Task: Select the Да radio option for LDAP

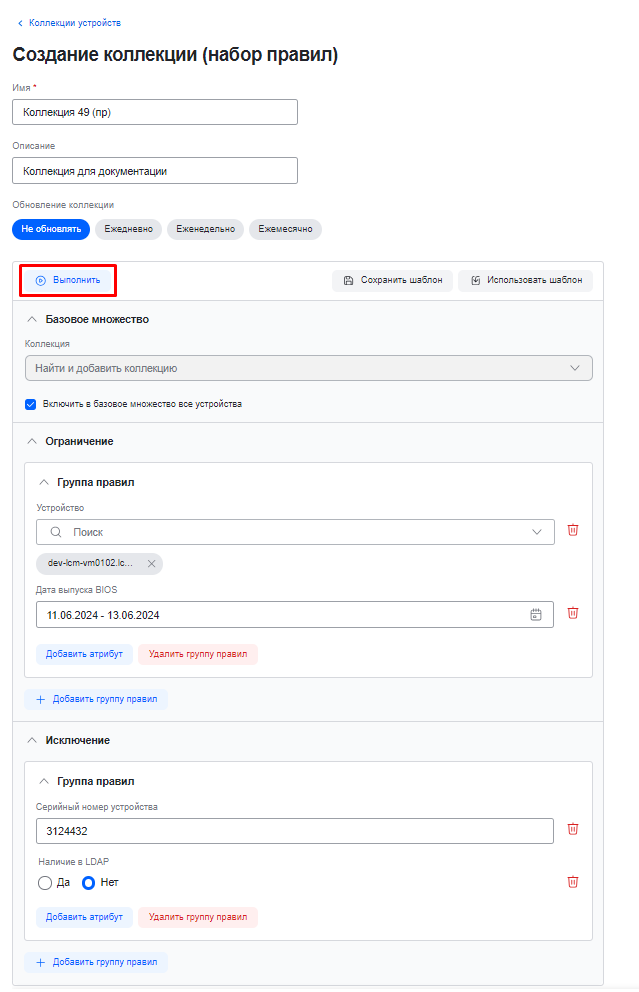Action: point(44,883)
